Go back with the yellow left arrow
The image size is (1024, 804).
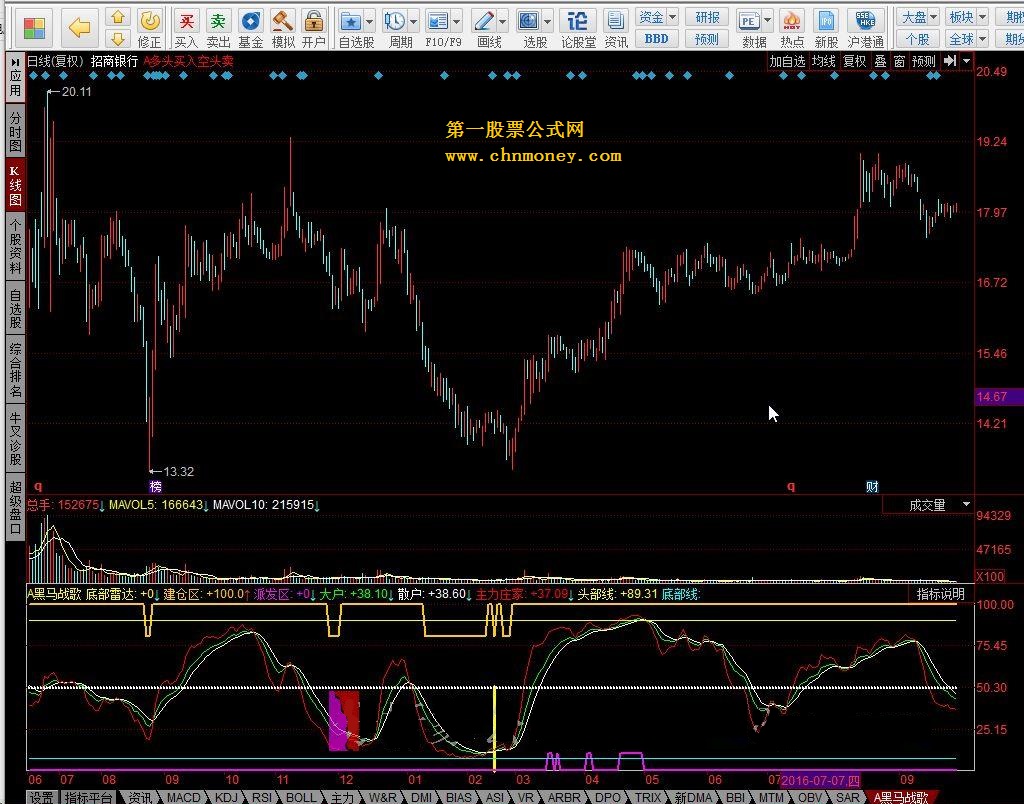pyautogui.click(x=80, y=27)
